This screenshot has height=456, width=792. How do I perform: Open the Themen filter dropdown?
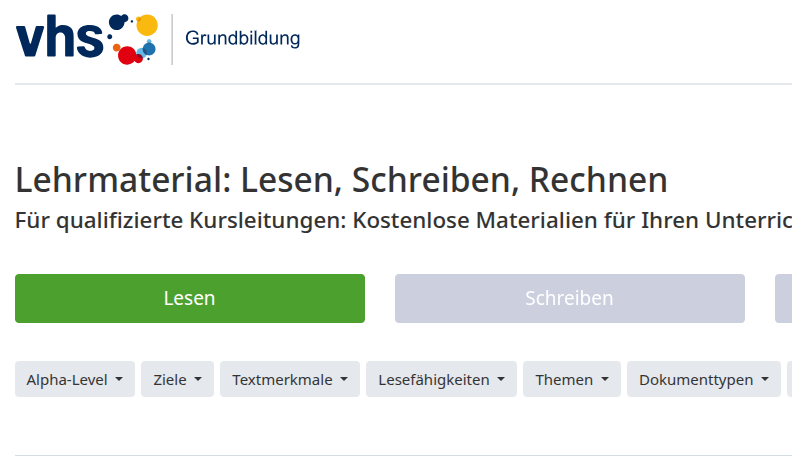coord(571,380)
